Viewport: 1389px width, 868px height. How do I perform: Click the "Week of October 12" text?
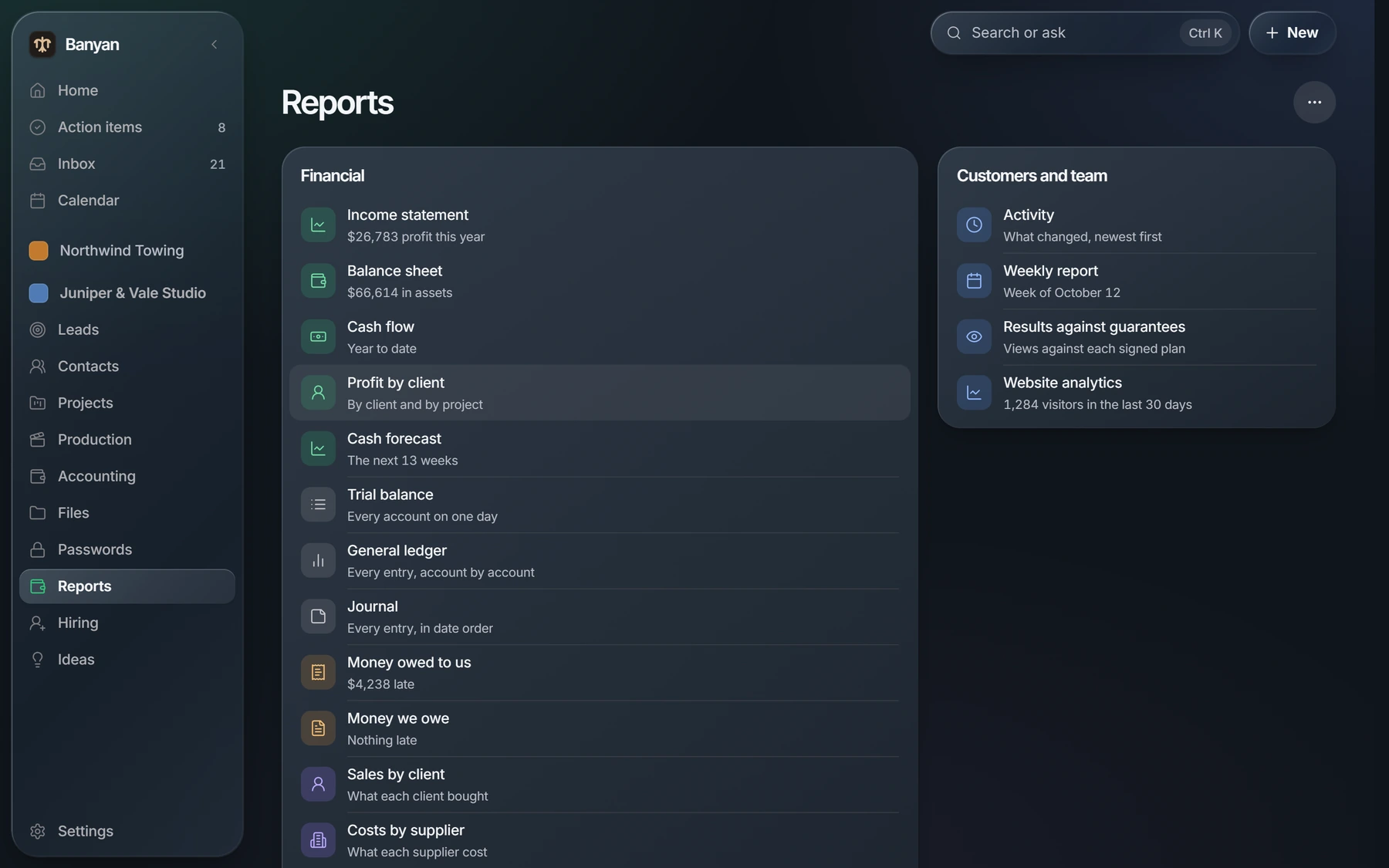[1062, 293]
